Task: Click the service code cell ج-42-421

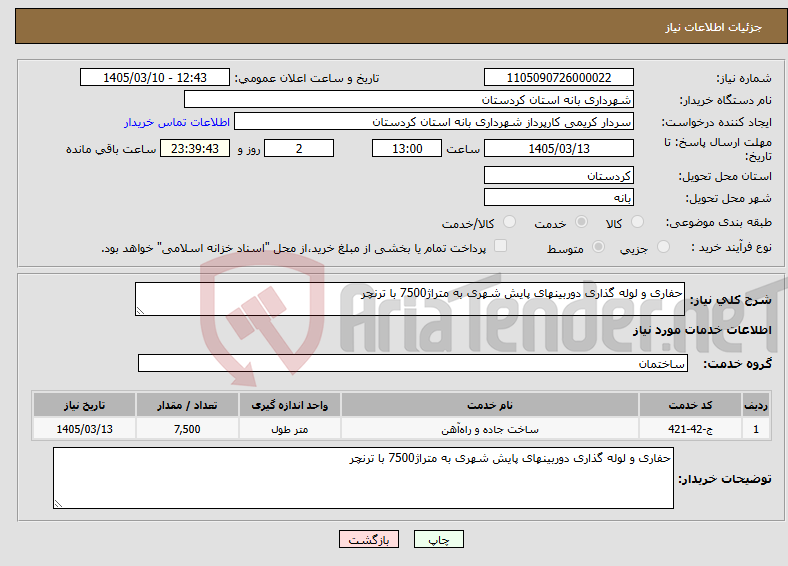Action: tap(691, 429)
